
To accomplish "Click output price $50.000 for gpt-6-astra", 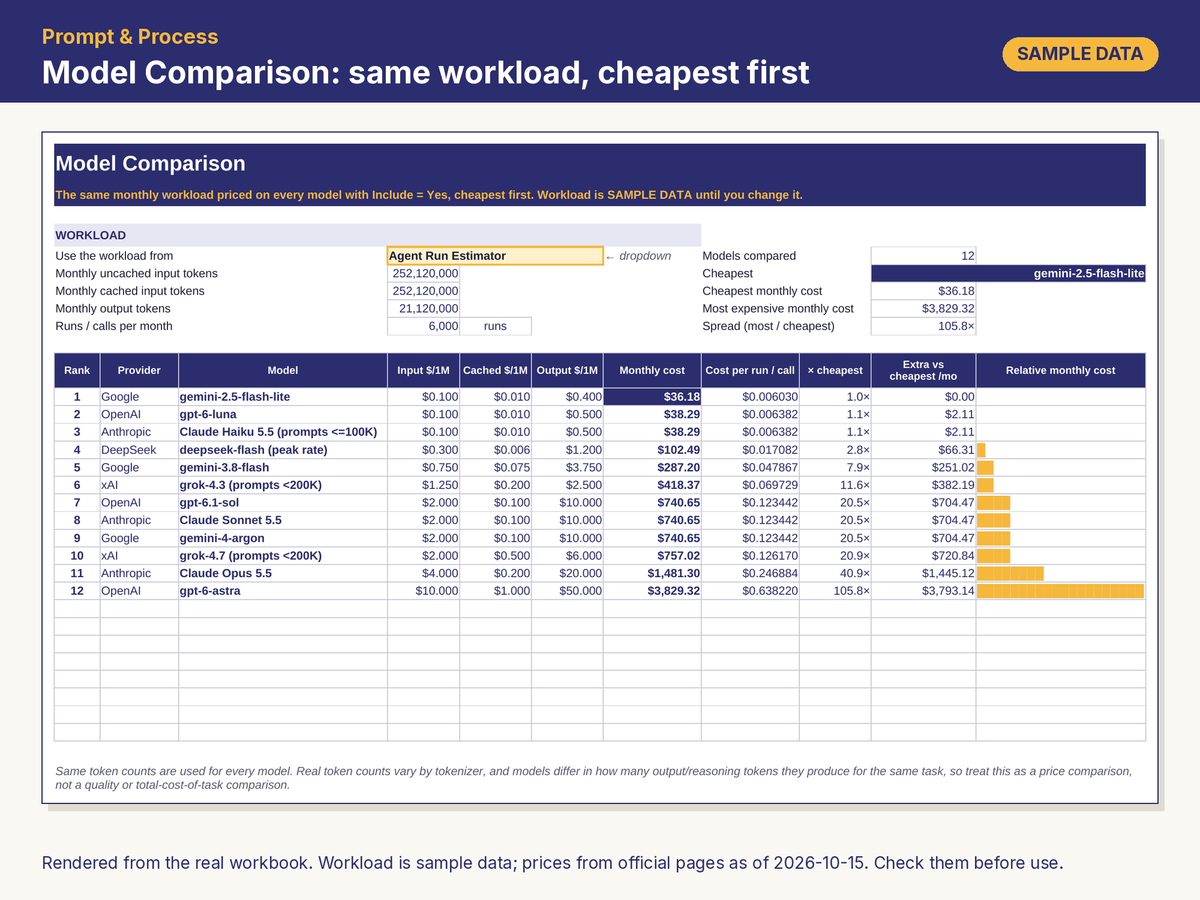I will (568, 591).
